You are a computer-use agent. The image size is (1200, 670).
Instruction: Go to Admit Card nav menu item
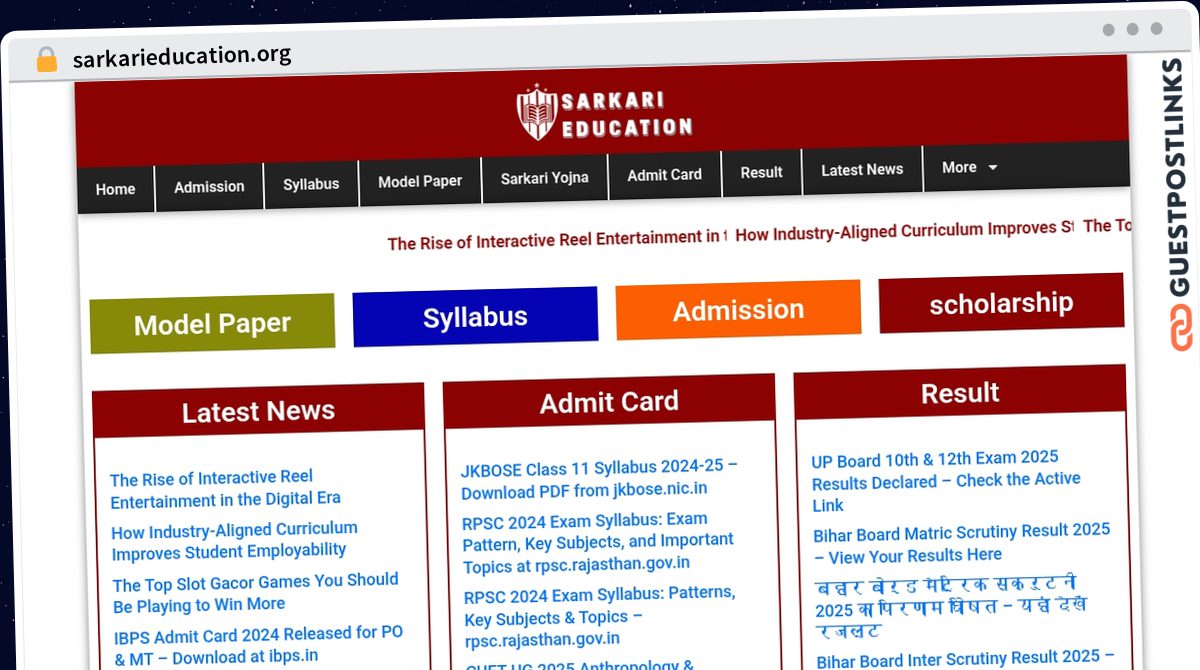[x=665, y=174]
